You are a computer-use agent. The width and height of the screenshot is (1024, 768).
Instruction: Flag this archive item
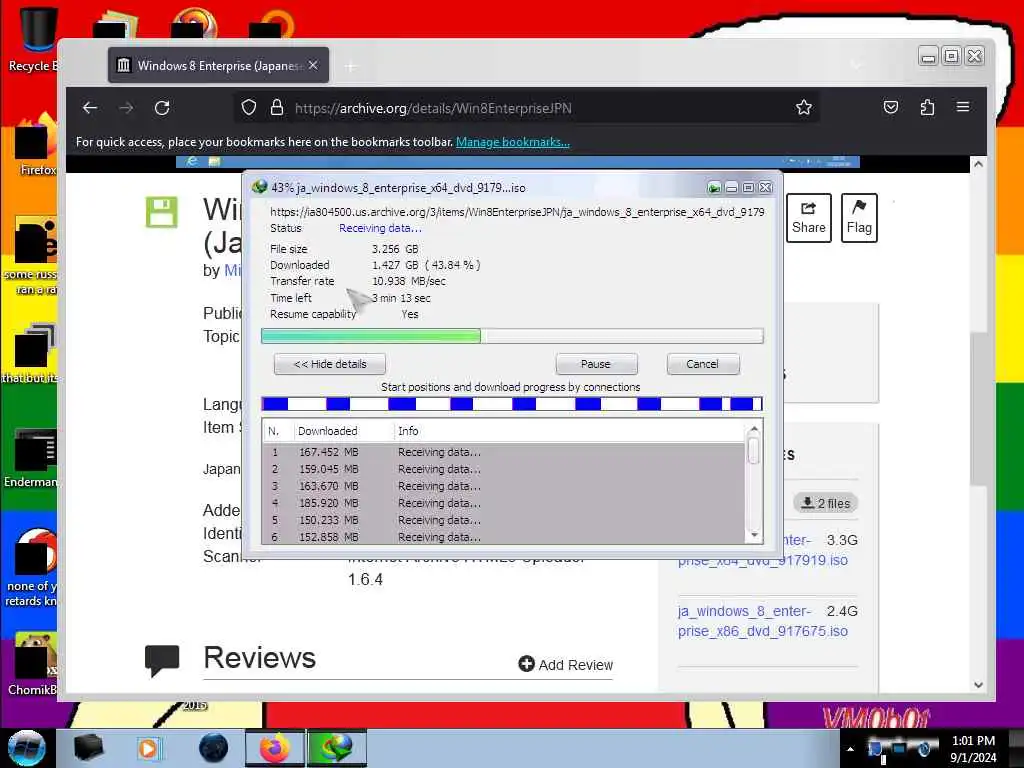[859, 217]
